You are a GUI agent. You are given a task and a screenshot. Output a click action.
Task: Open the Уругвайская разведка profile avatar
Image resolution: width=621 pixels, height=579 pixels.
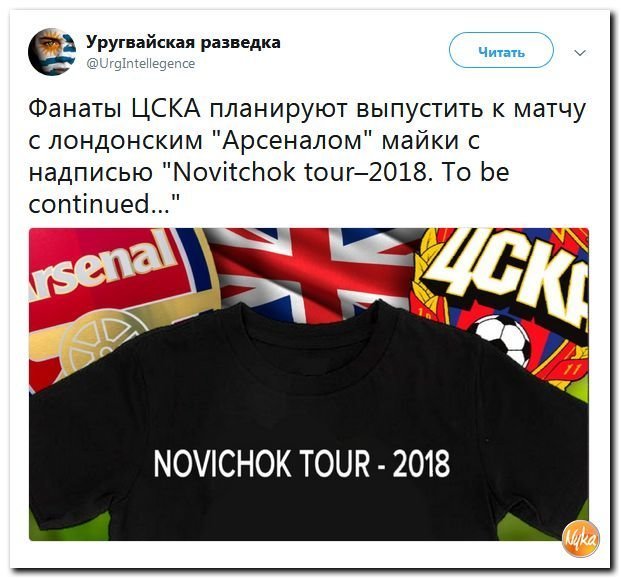coord(52,51)
